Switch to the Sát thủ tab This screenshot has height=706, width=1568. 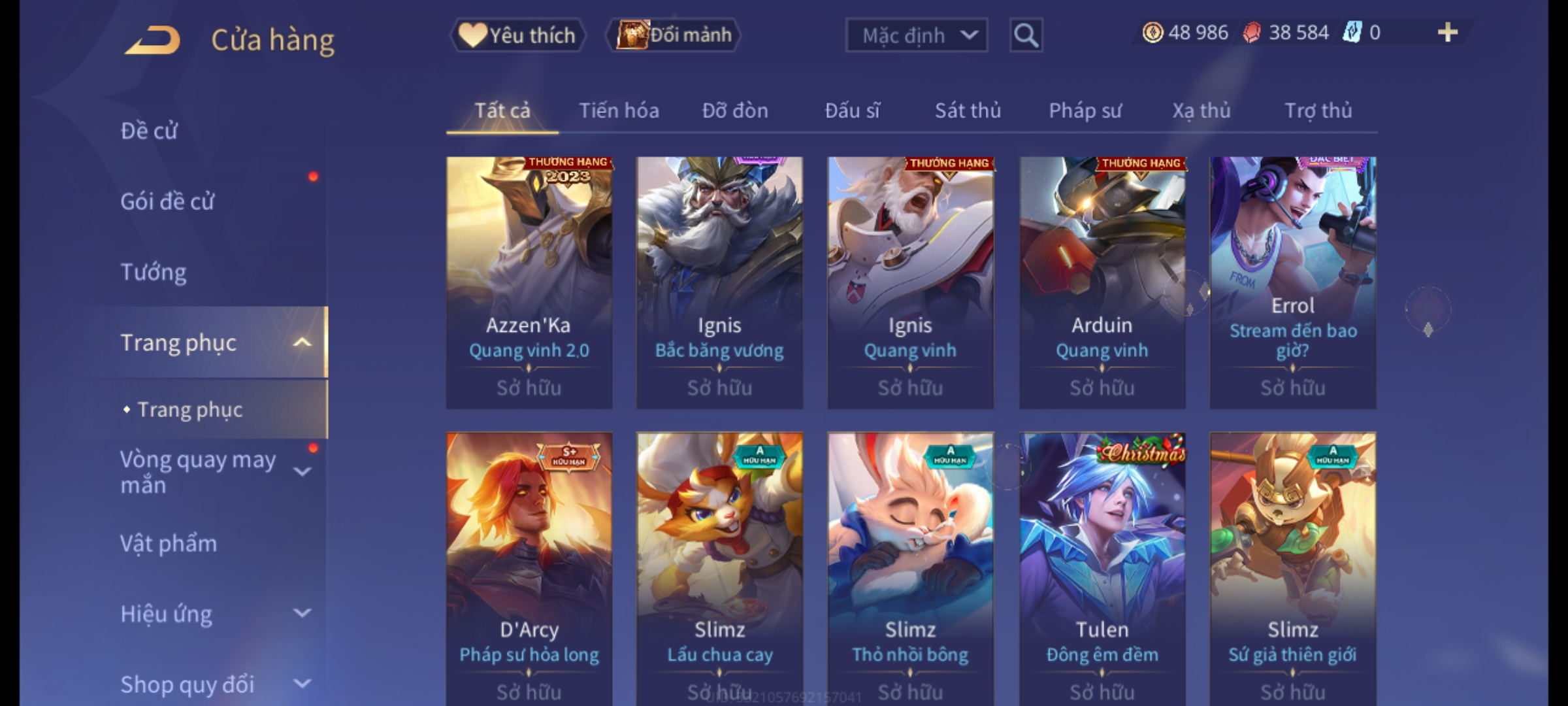point(968,110)
